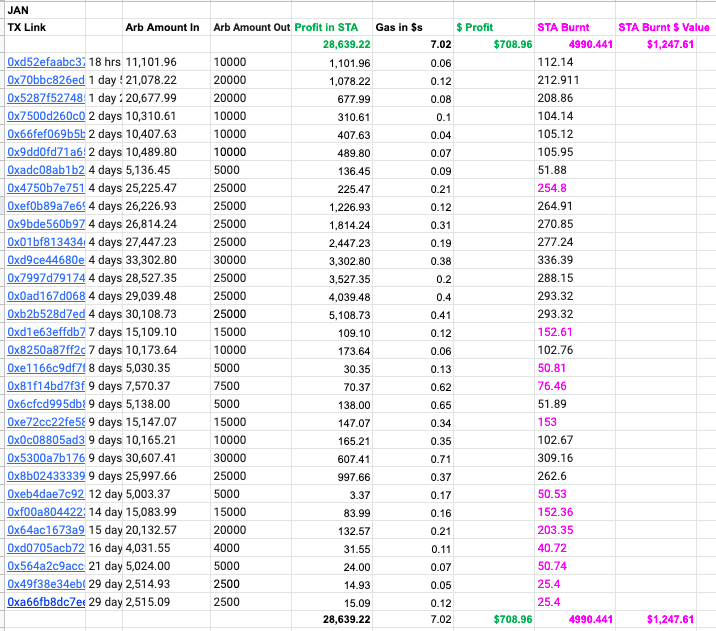
Task: Select profit cell 5,108.73
Action: tap(332, 315)
